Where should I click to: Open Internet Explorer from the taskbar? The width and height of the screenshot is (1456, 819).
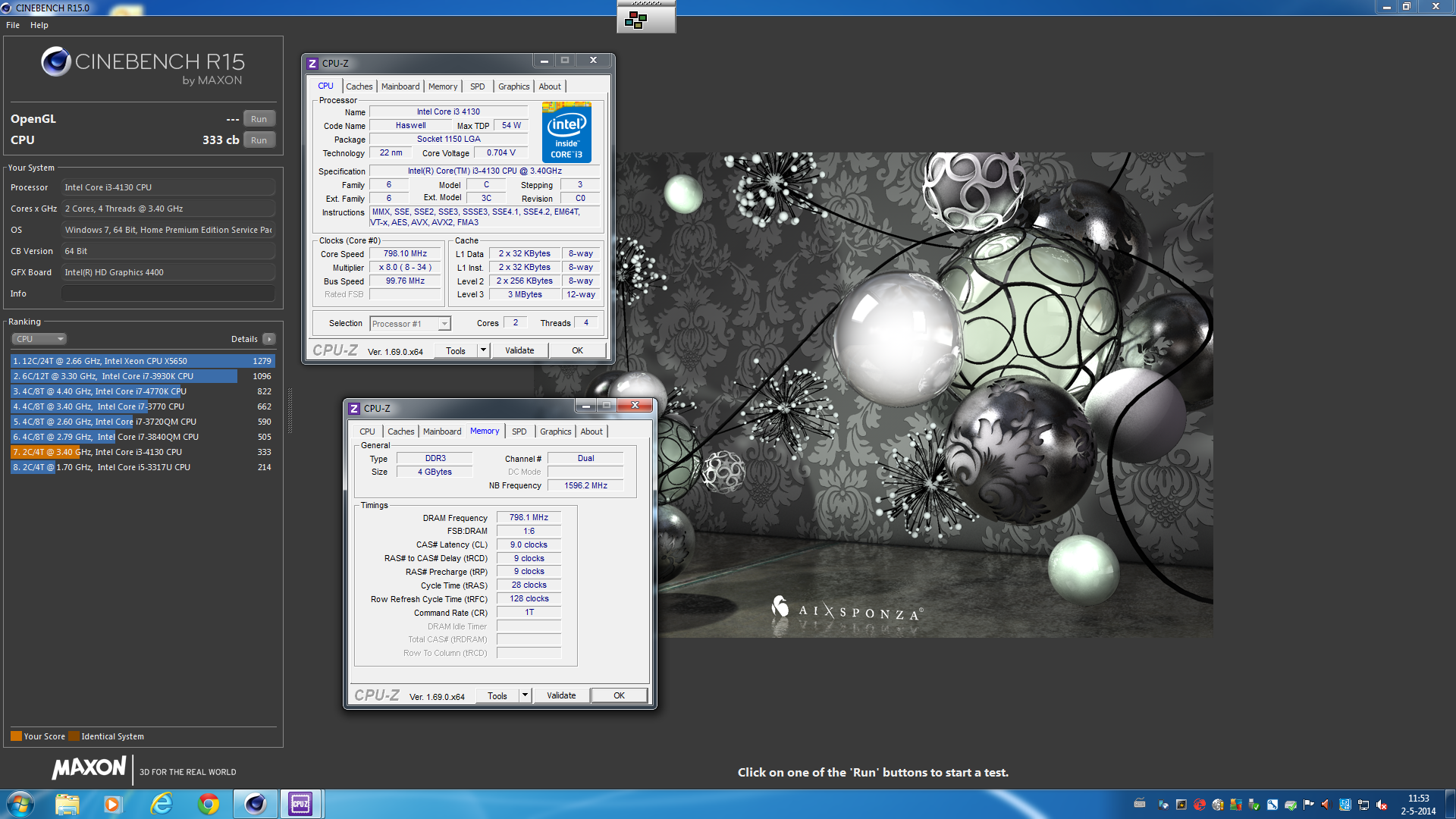pyautogui.click(x=162, y=804)
